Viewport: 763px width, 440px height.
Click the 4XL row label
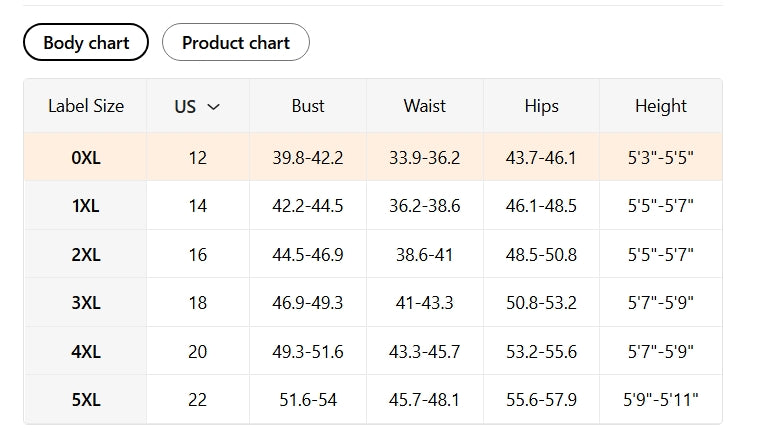(x=86, y=352)
